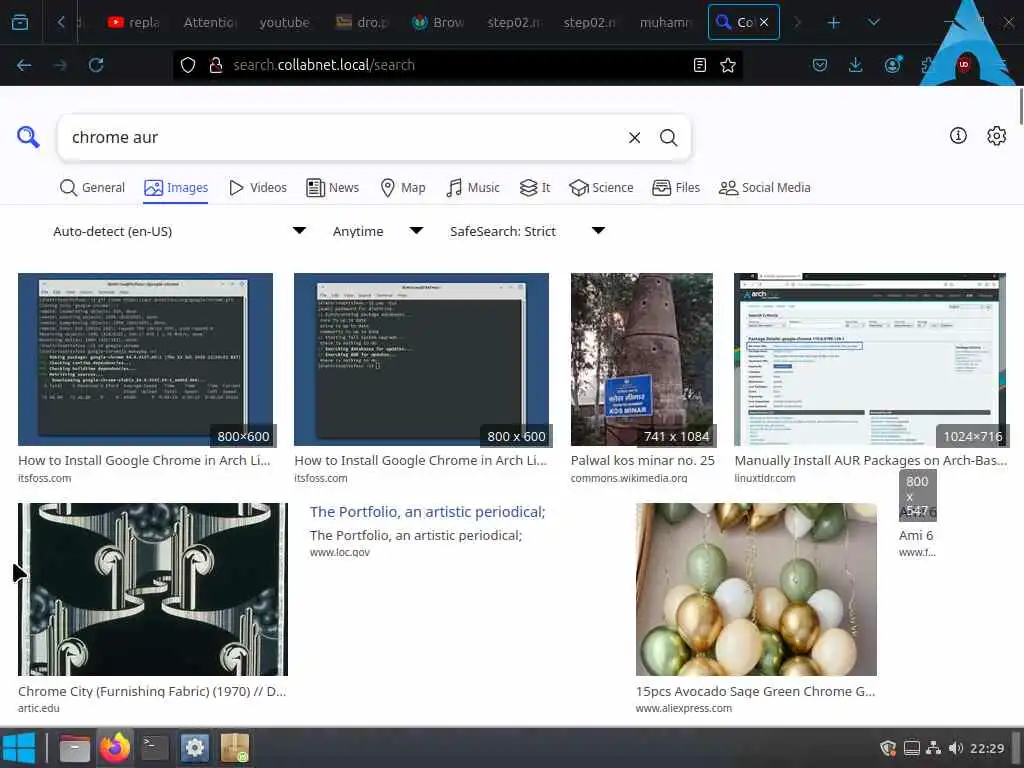This screenshot has height=768, width=1024.
Task: Toggle reader view icon in address bar
Action: pos(699,65)
